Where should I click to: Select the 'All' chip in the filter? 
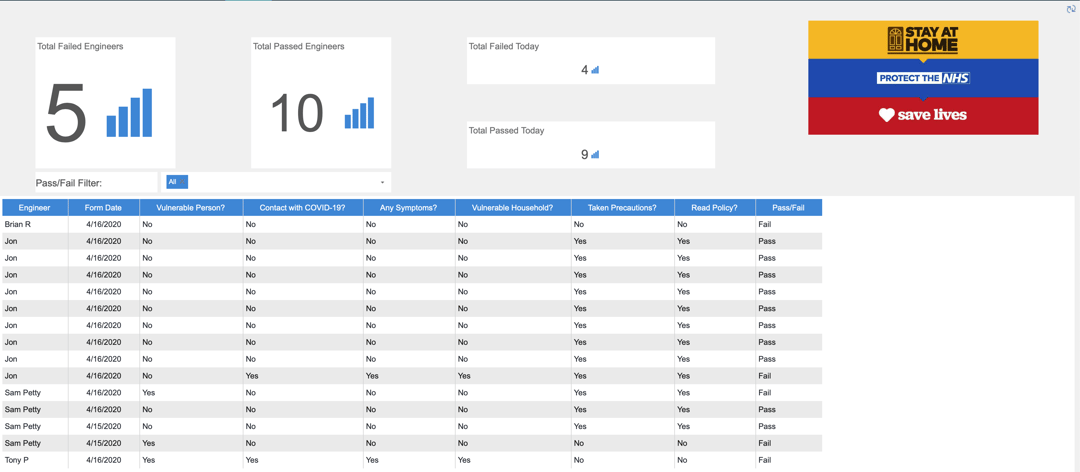pyautogui.click(x=177, y=182)
